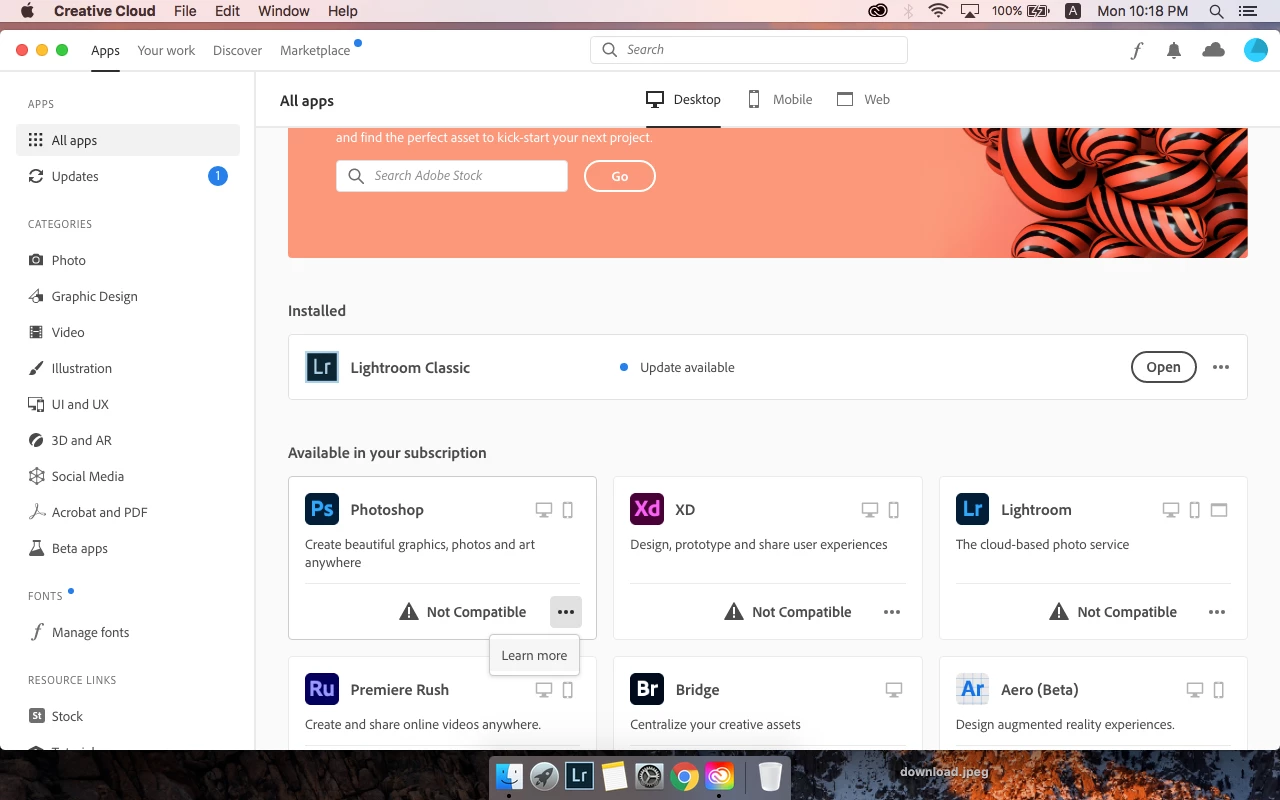Open the Window menu

tap(284, 11)
